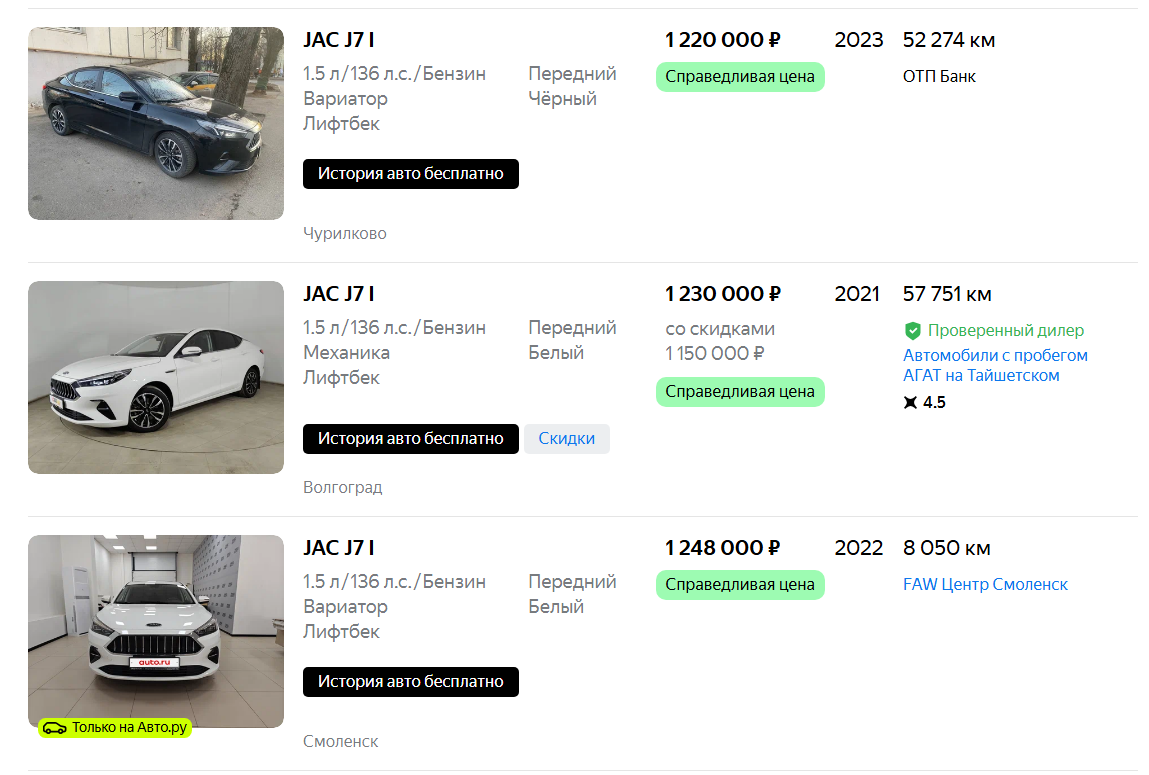Screen dimensions: 1149x775
Task: Click the rating icon next to 4.5
Action: 910,403
